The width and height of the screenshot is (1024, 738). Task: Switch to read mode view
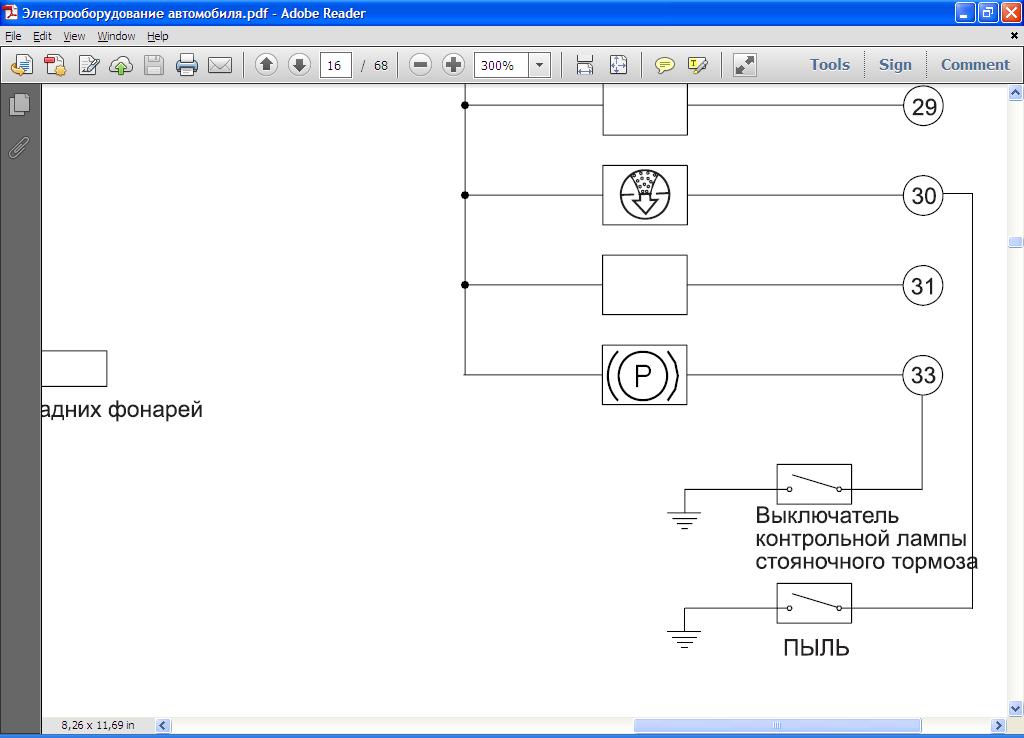click(744, 65)
